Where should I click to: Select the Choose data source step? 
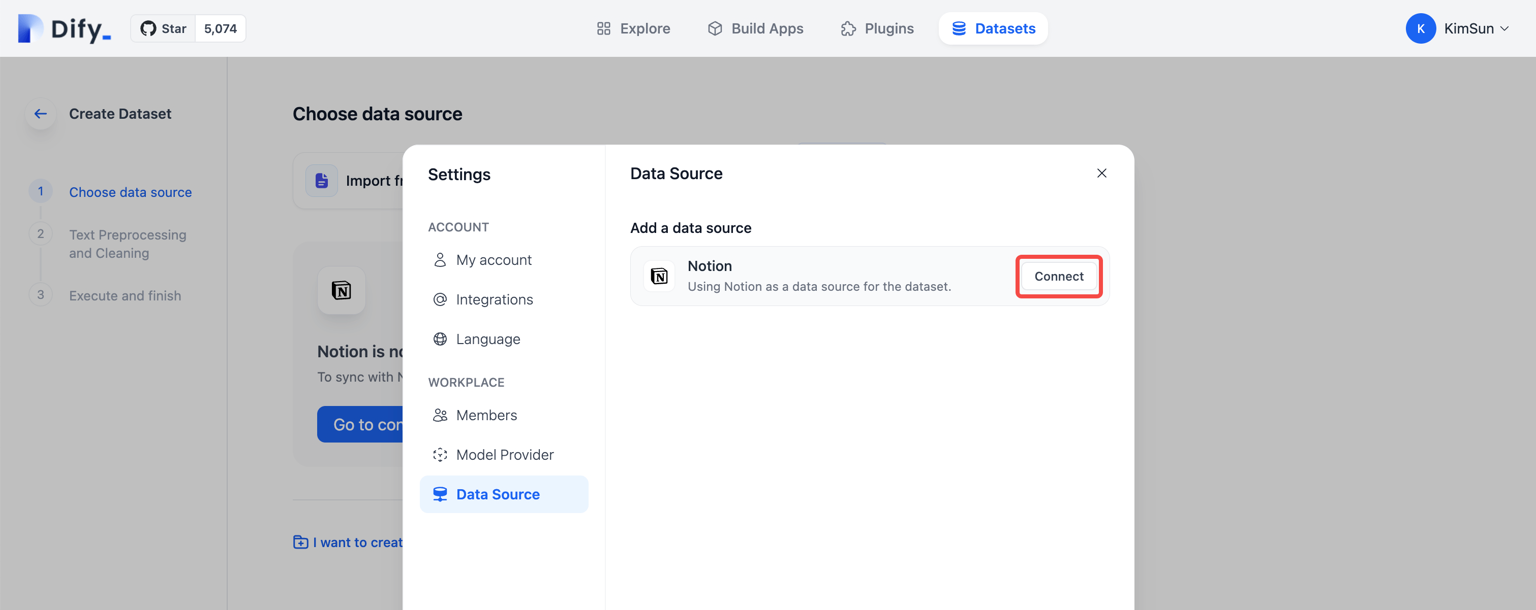(130, 192)
